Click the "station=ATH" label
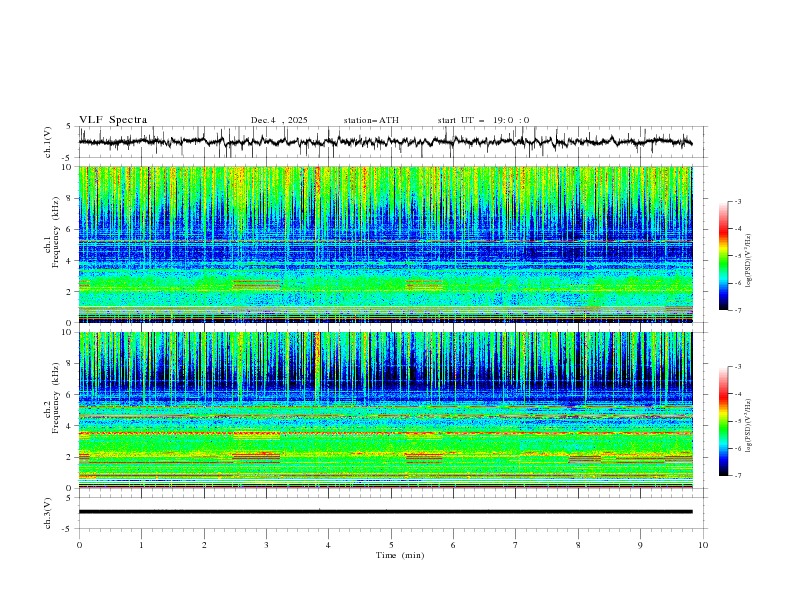This screenshot has width=792, height=612. pos(371,120)
